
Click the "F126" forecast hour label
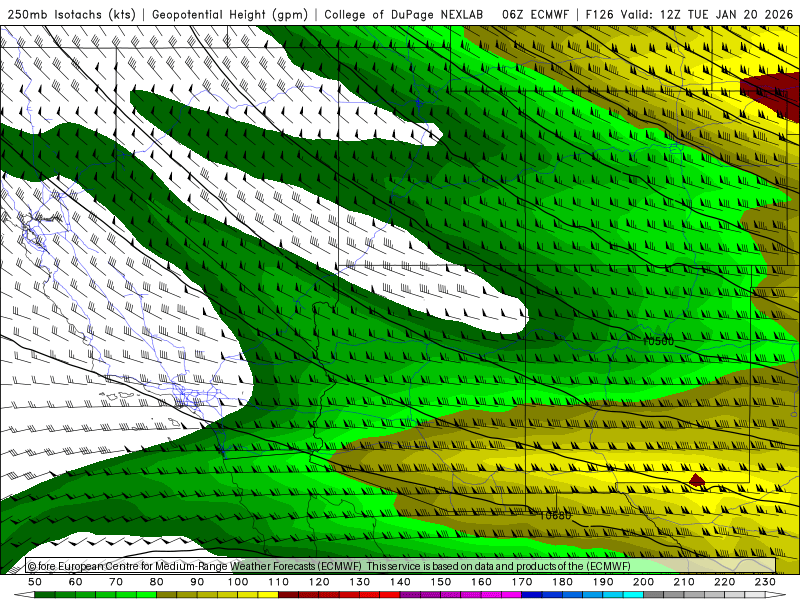[x=599, y=14]
